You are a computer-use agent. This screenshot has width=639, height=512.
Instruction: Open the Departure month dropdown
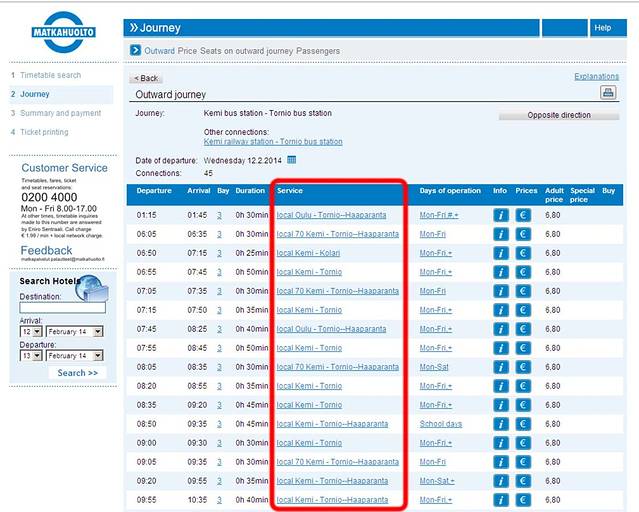click(x=74, y=355)
